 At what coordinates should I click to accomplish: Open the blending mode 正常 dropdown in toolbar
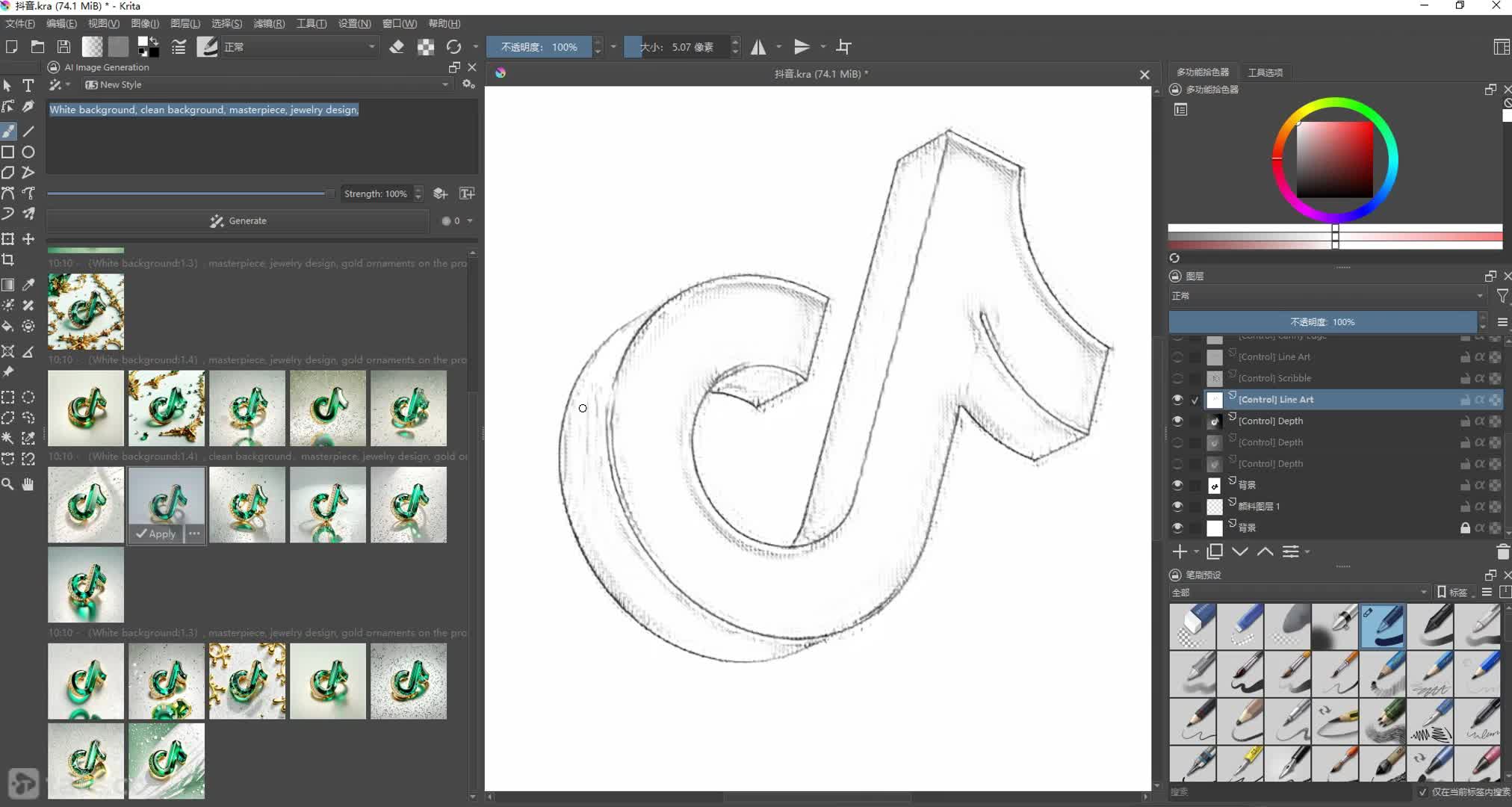point(300,47)
